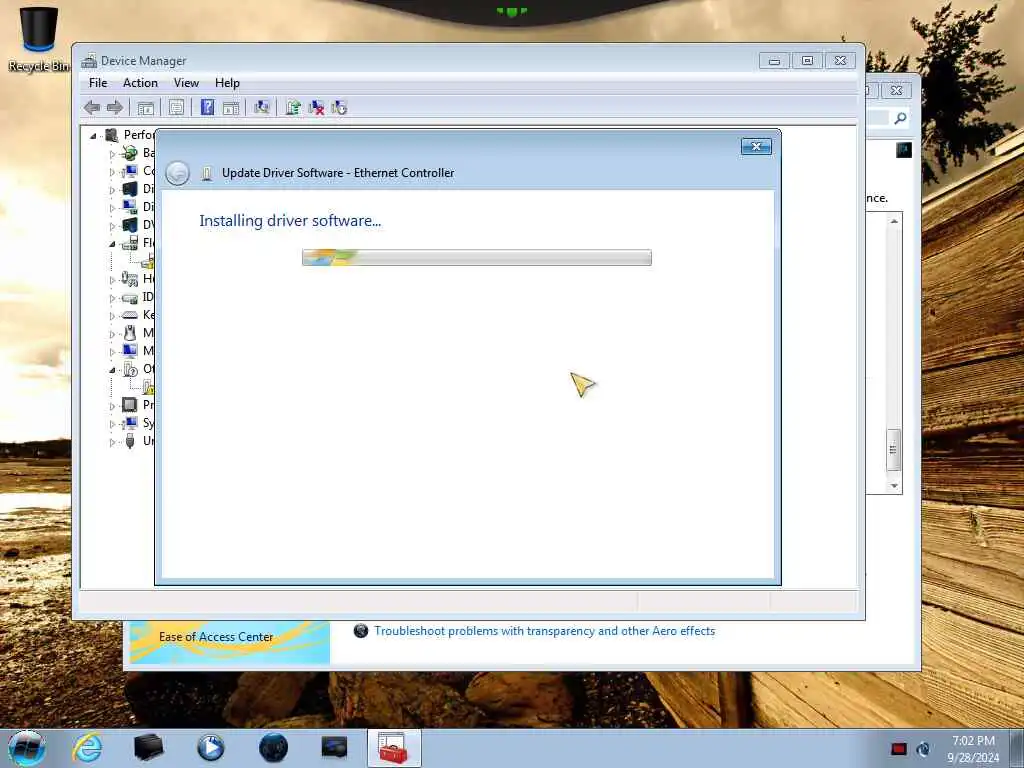Screen dimensions: 1024x768
Task: Select the Disk drives category icon
Action: pyautogui.click(x=130, y=189)
